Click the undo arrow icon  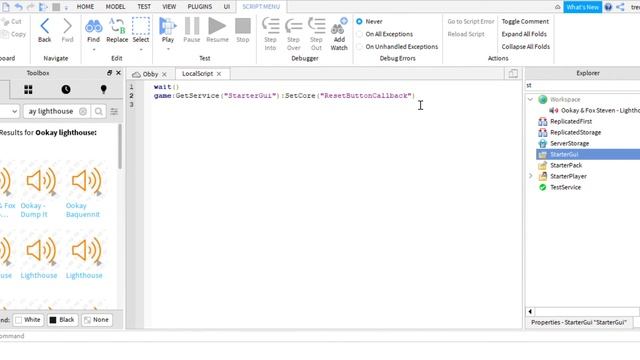(18, 7)
